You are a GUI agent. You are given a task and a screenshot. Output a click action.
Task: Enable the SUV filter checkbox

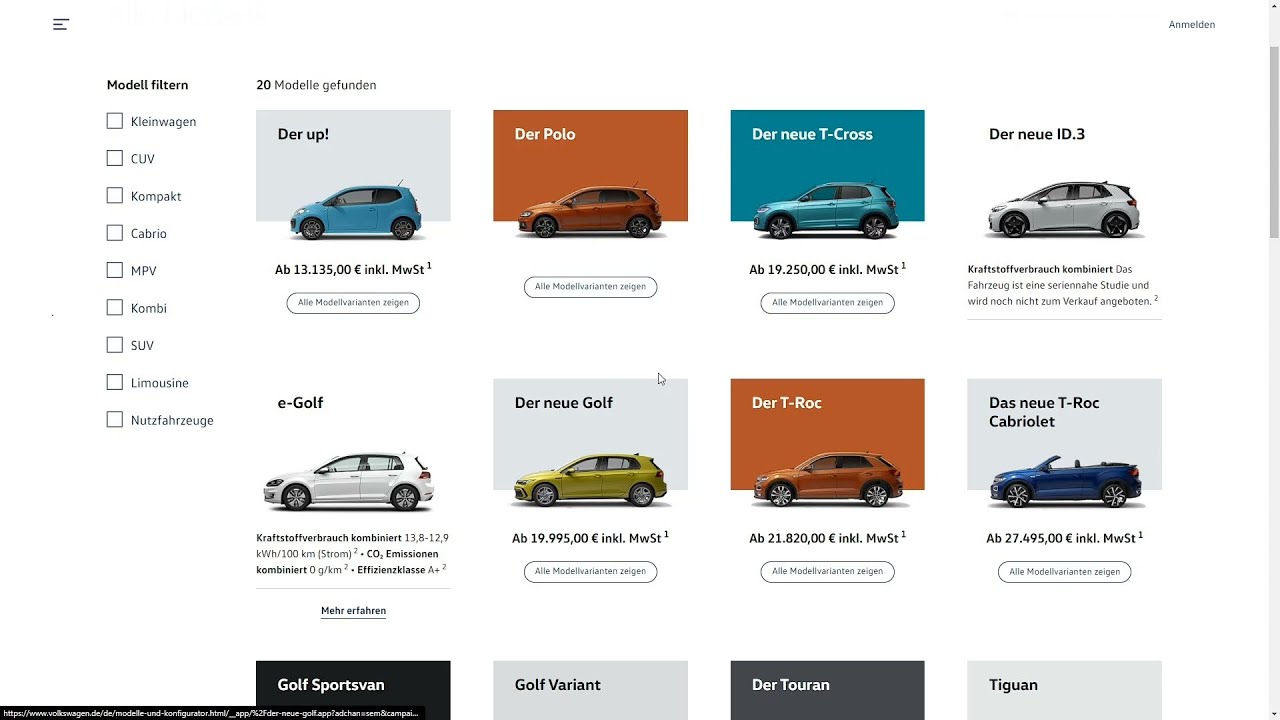pyautogui.click(x=114, y=345)
